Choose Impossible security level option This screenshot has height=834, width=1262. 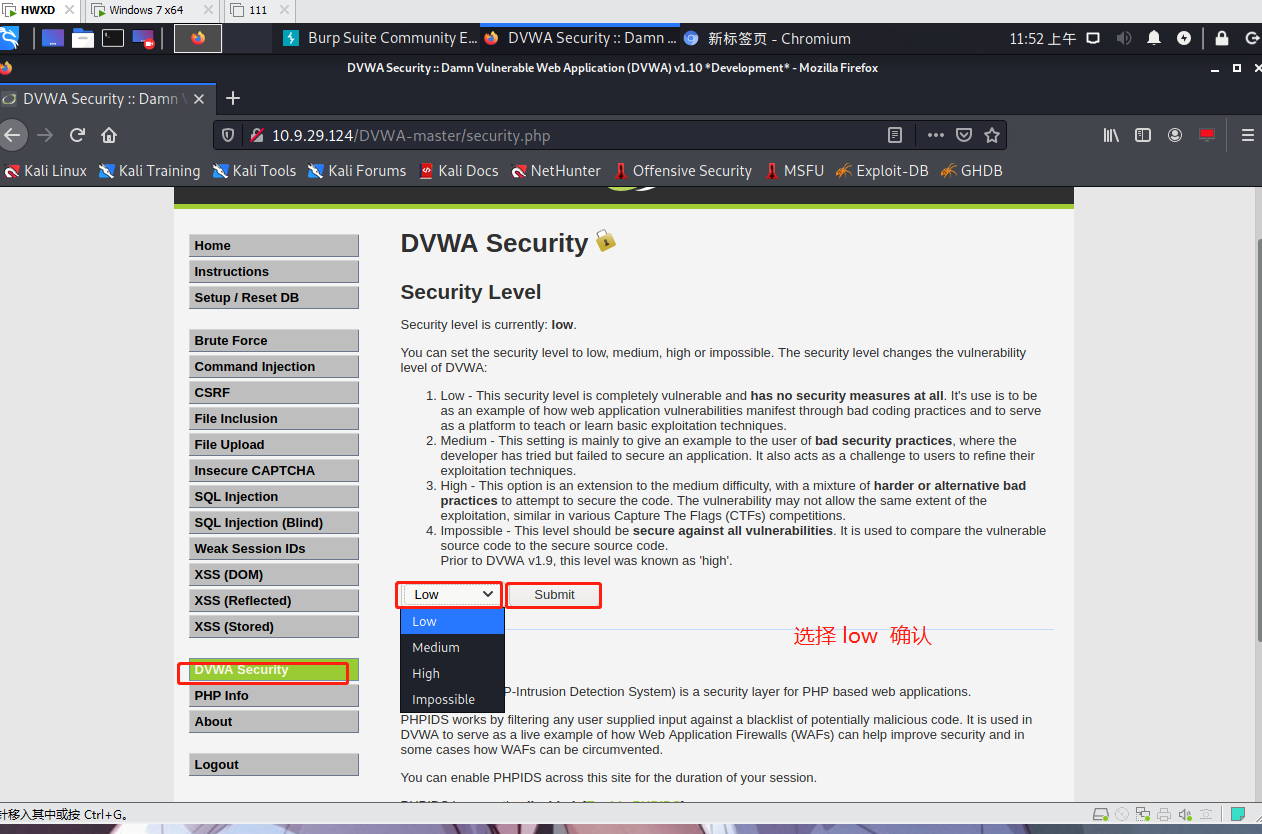[x=452, y=699]
